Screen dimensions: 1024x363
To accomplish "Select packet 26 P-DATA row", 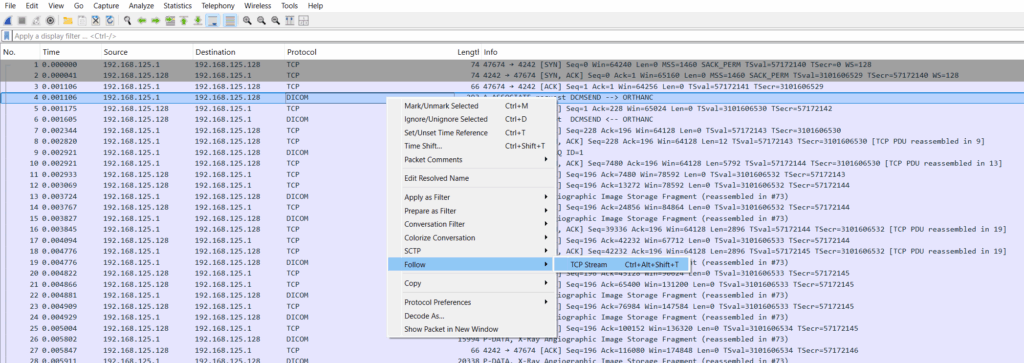I will click(512, 339).
